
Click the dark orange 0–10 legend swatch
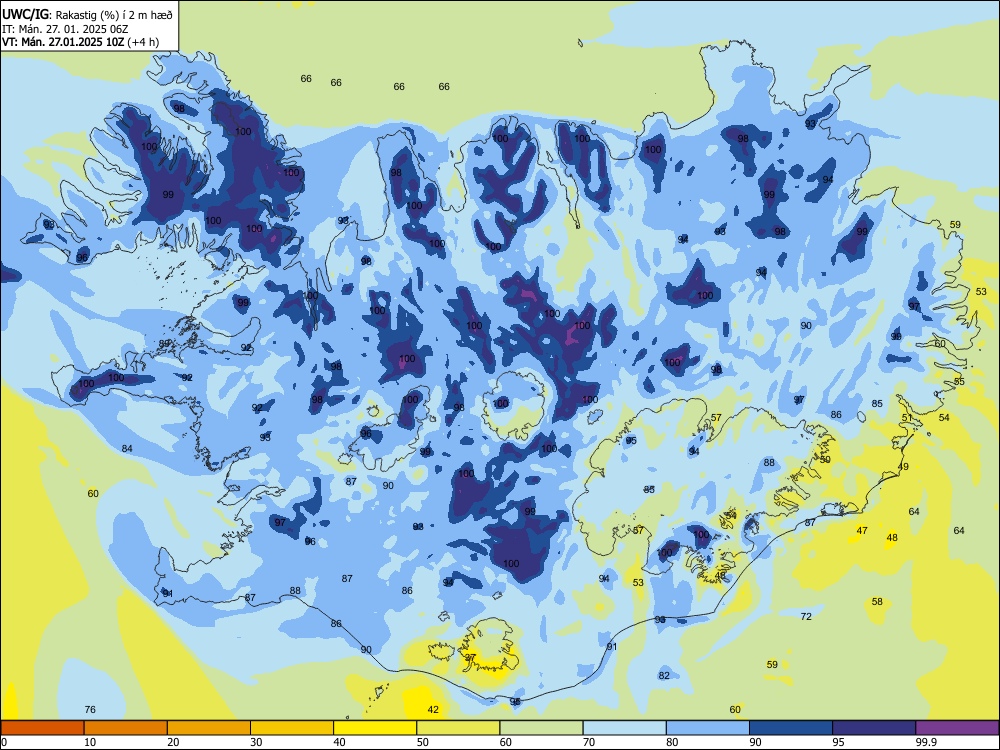[x=42, y=728]
